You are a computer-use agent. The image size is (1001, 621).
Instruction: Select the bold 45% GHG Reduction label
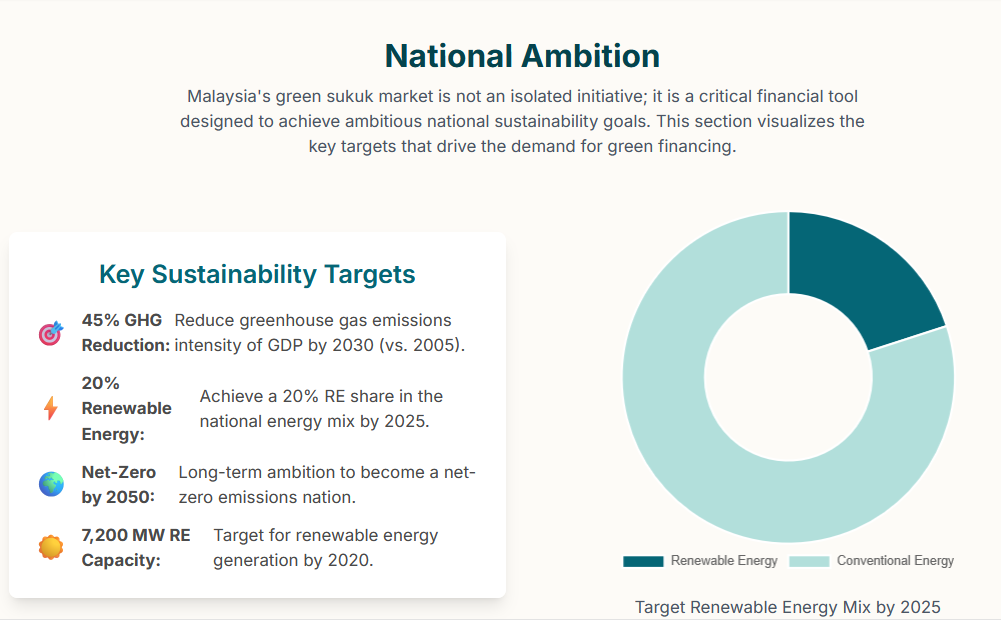(124, 332)
